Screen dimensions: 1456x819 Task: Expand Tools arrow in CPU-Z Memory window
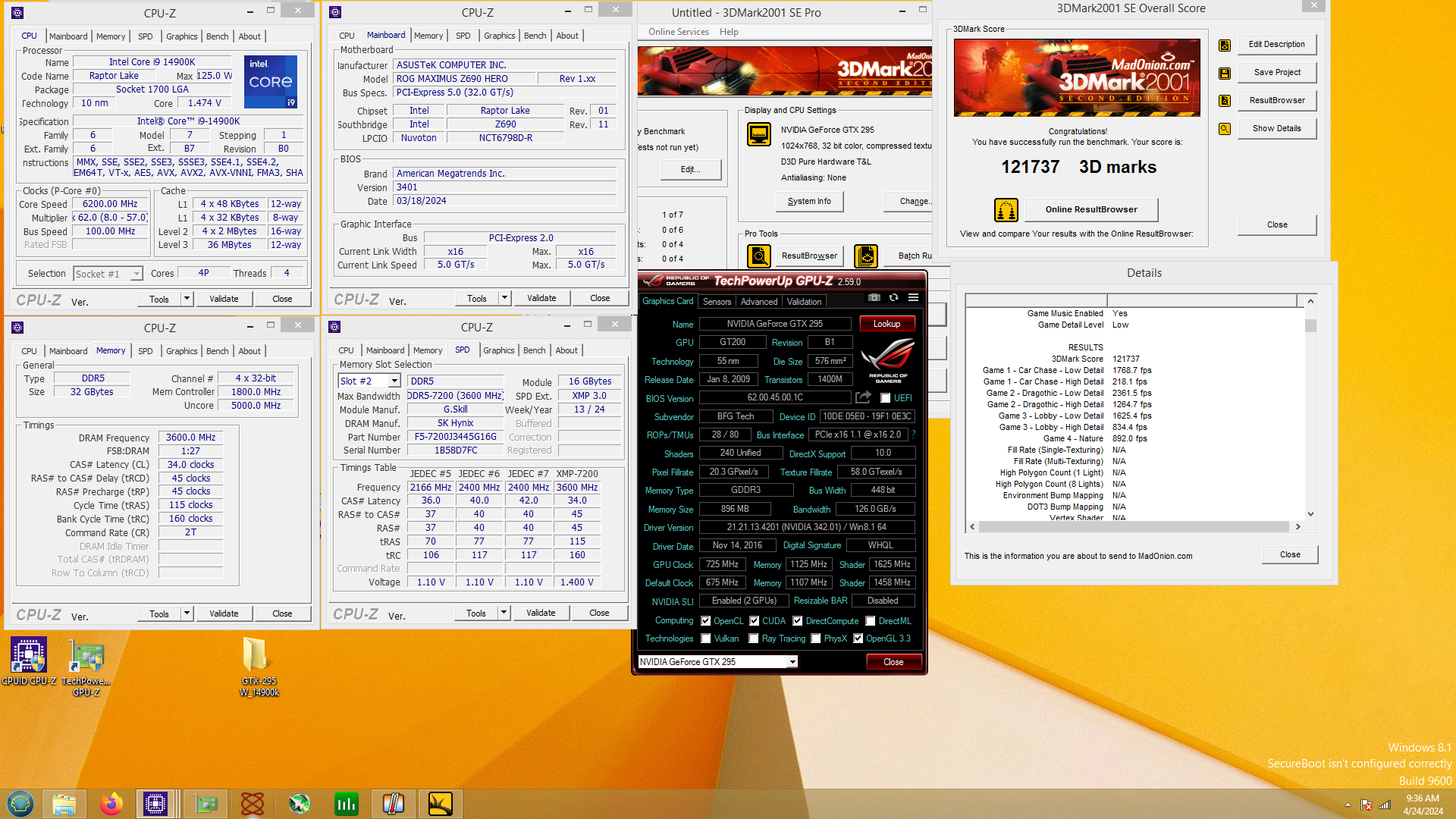(x=187, y=613)
